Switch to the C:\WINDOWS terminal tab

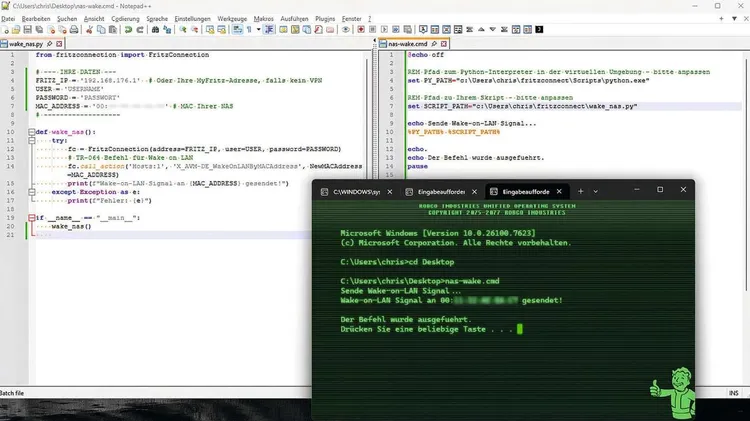pos(356,190)
